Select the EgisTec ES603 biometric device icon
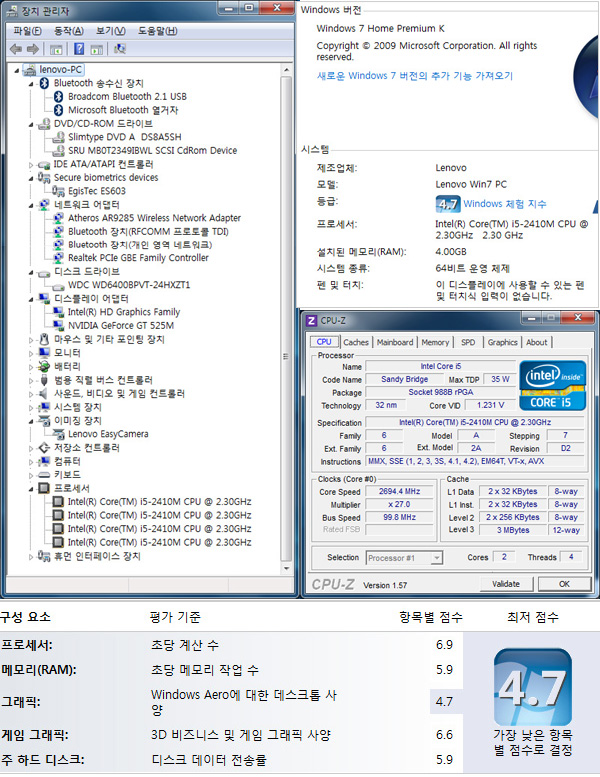This screenshot has height=777, width=600. tap(58, 191)
